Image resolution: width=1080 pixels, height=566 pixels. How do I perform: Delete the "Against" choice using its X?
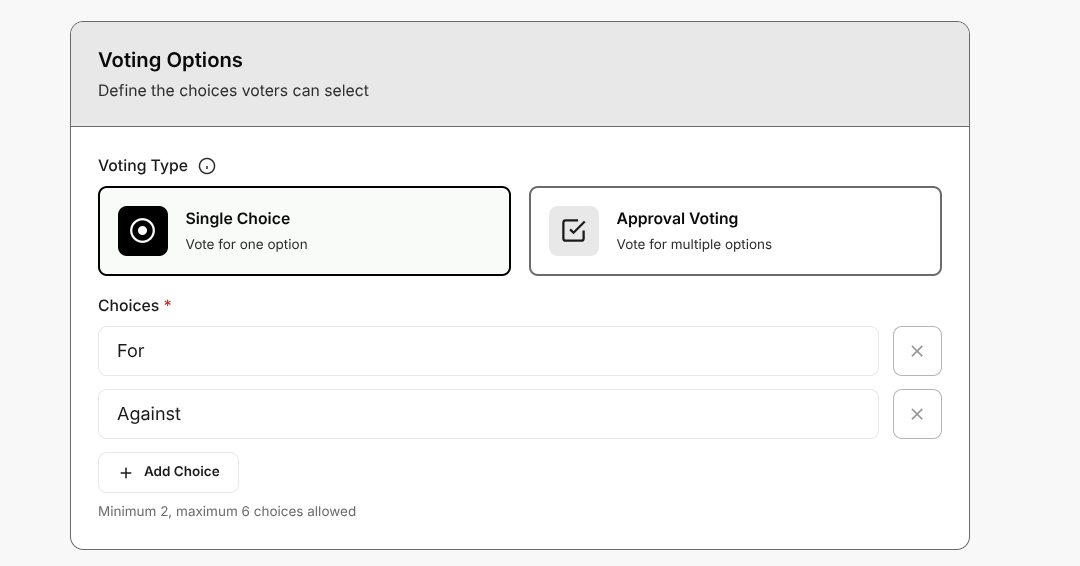pos(917,414)
